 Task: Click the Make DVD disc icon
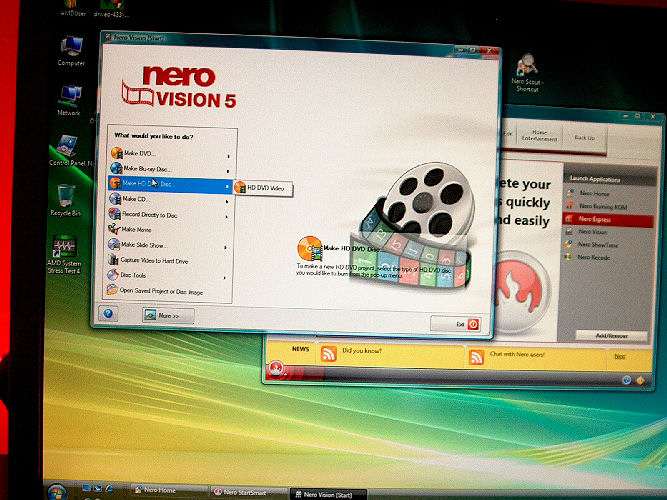tap(117, 152)
